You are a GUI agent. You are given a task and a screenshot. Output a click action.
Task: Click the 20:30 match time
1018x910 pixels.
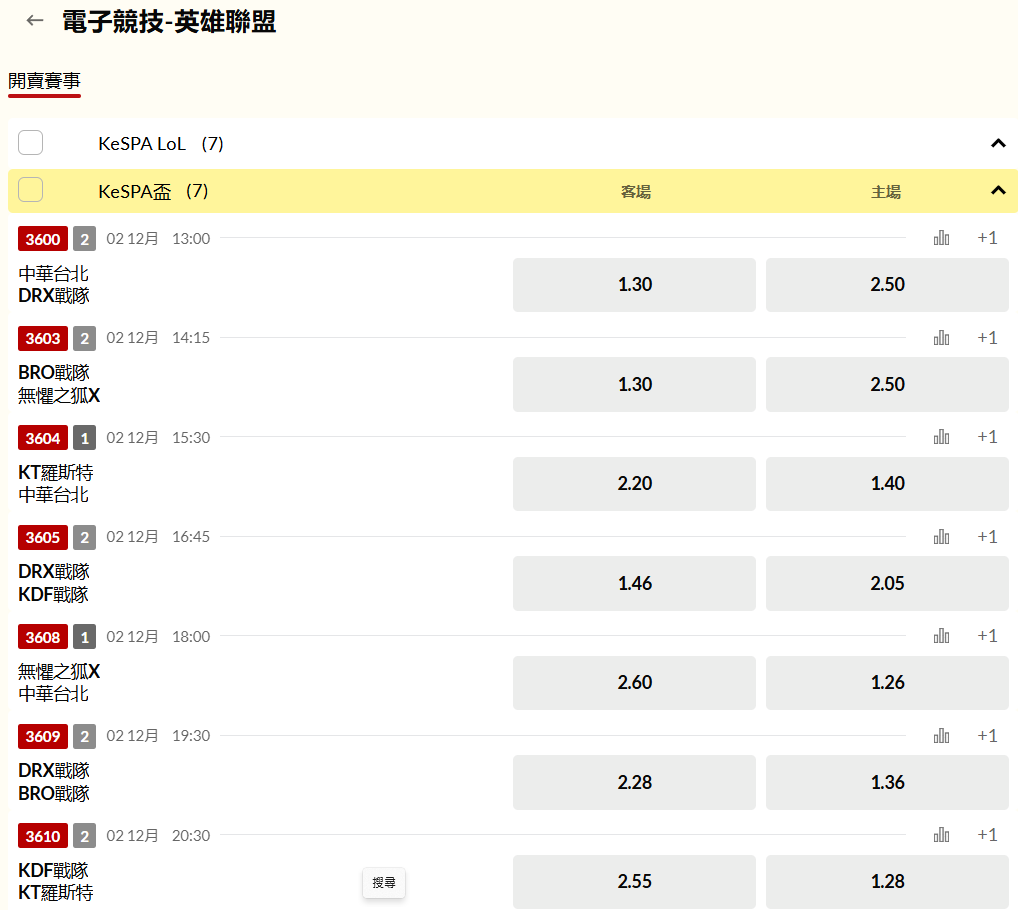[x=191, y=835]
